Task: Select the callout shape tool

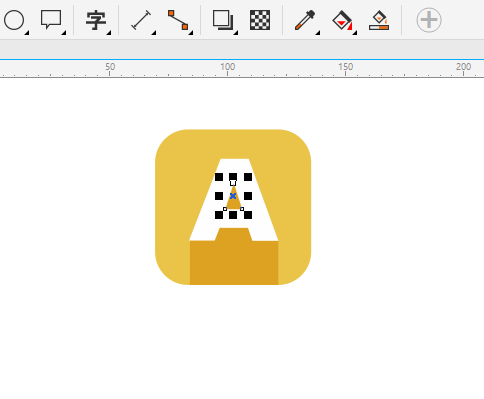Action: point(51,20)
